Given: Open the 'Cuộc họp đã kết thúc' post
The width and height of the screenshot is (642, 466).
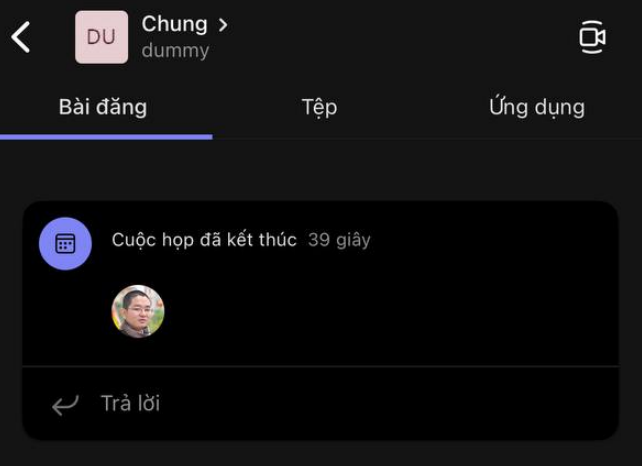Looking at the screenshot, I should 204,240.
